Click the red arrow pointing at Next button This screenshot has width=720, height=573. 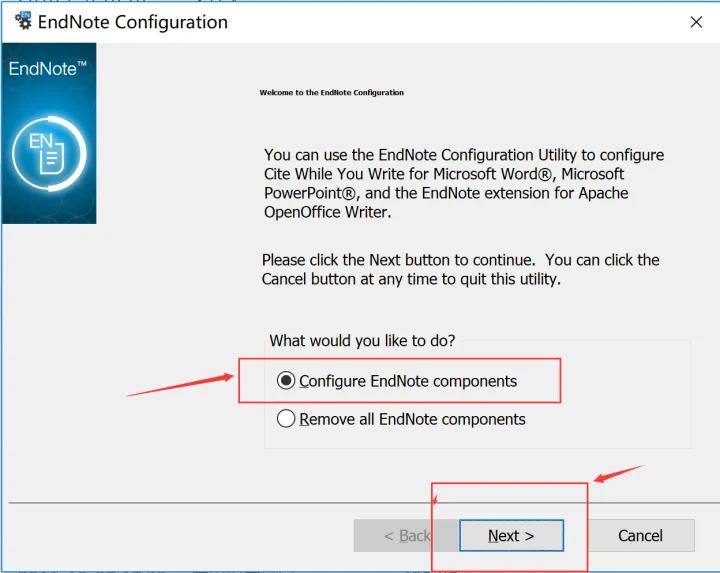tap(620, 472)
